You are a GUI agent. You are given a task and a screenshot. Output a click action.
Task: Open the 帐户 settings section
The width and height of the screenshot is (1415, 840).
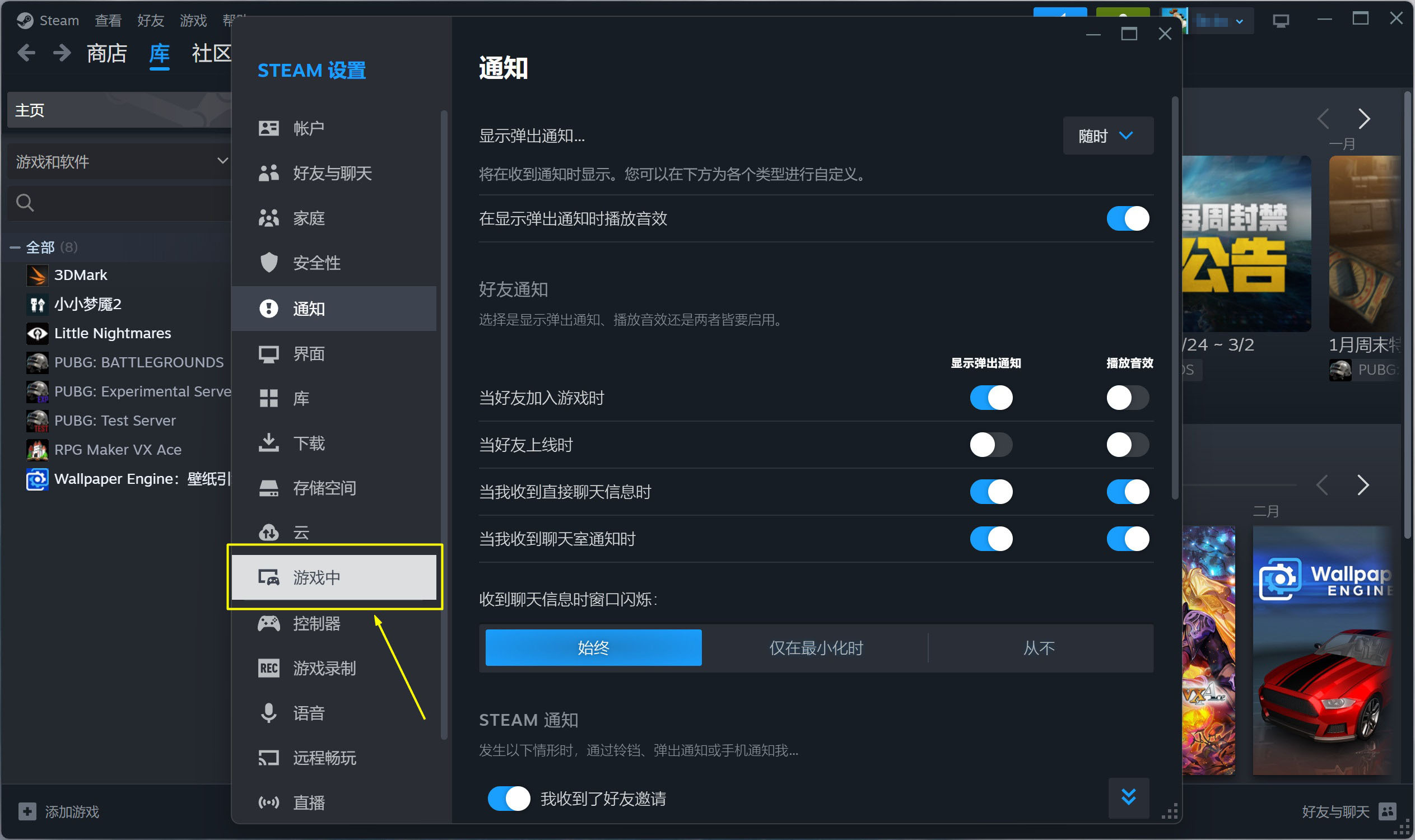(334, 128)
